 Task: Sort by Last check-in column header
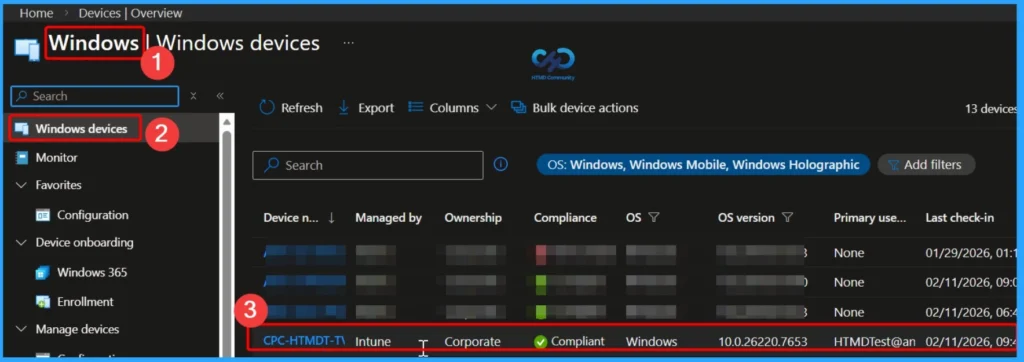pyautogui.click(x=959, y=218)
